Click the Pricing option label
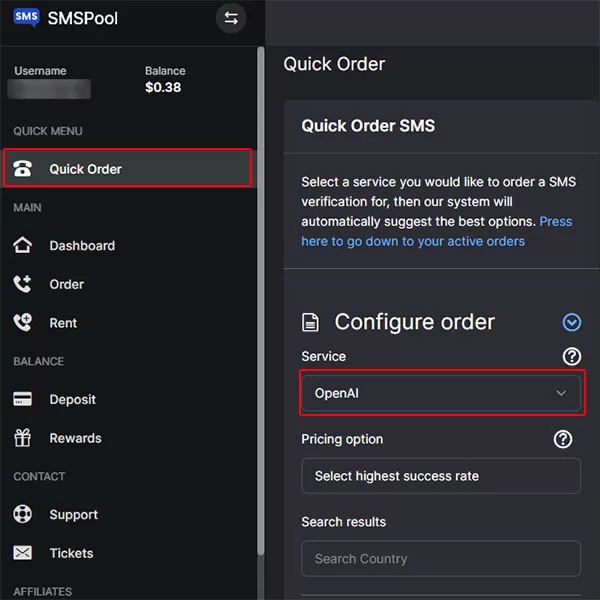The image size is (600, 600). coord(342,439)
